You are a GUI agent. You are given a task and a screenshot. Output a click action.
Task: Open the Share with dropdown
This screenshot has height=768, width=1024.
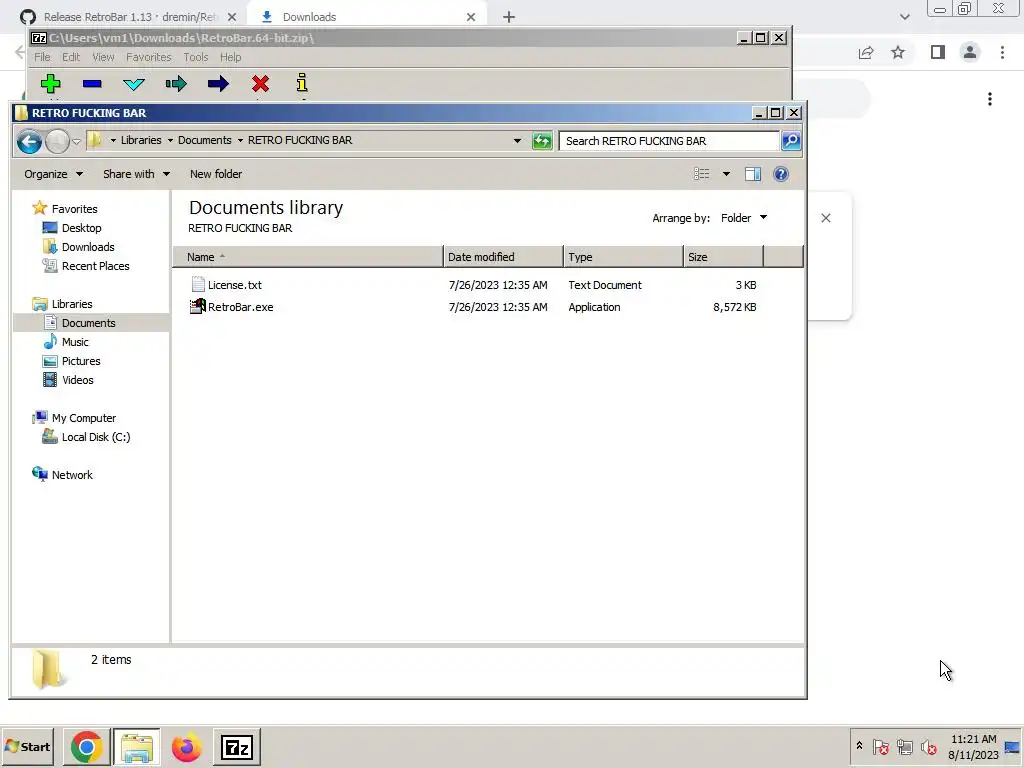coord(136,174)
